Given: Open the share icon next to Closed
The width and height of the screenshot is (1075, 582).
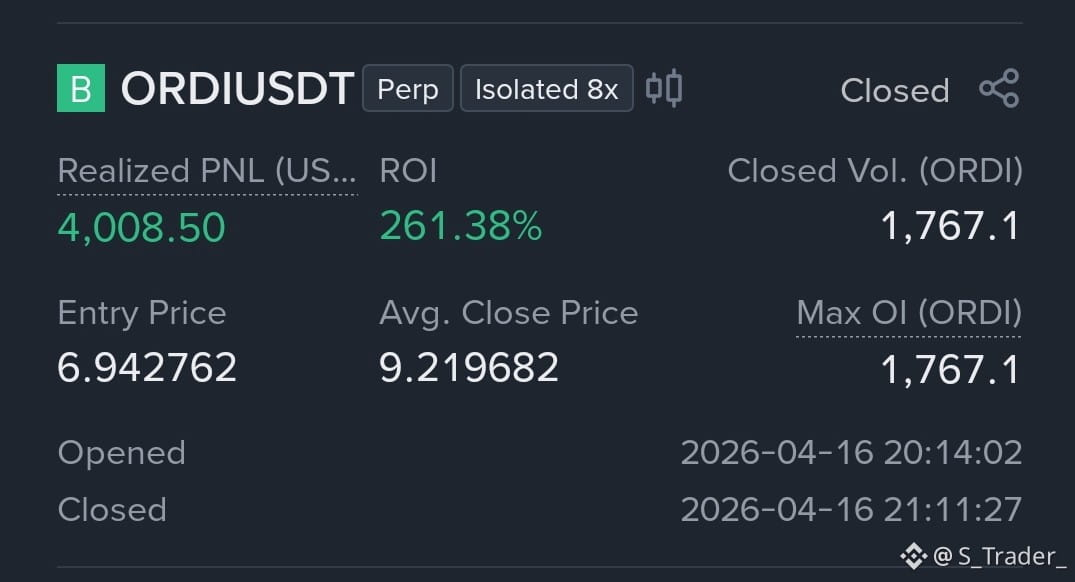Looking at the screenshot, I should pyautogui.click(x=1000, y=88).
